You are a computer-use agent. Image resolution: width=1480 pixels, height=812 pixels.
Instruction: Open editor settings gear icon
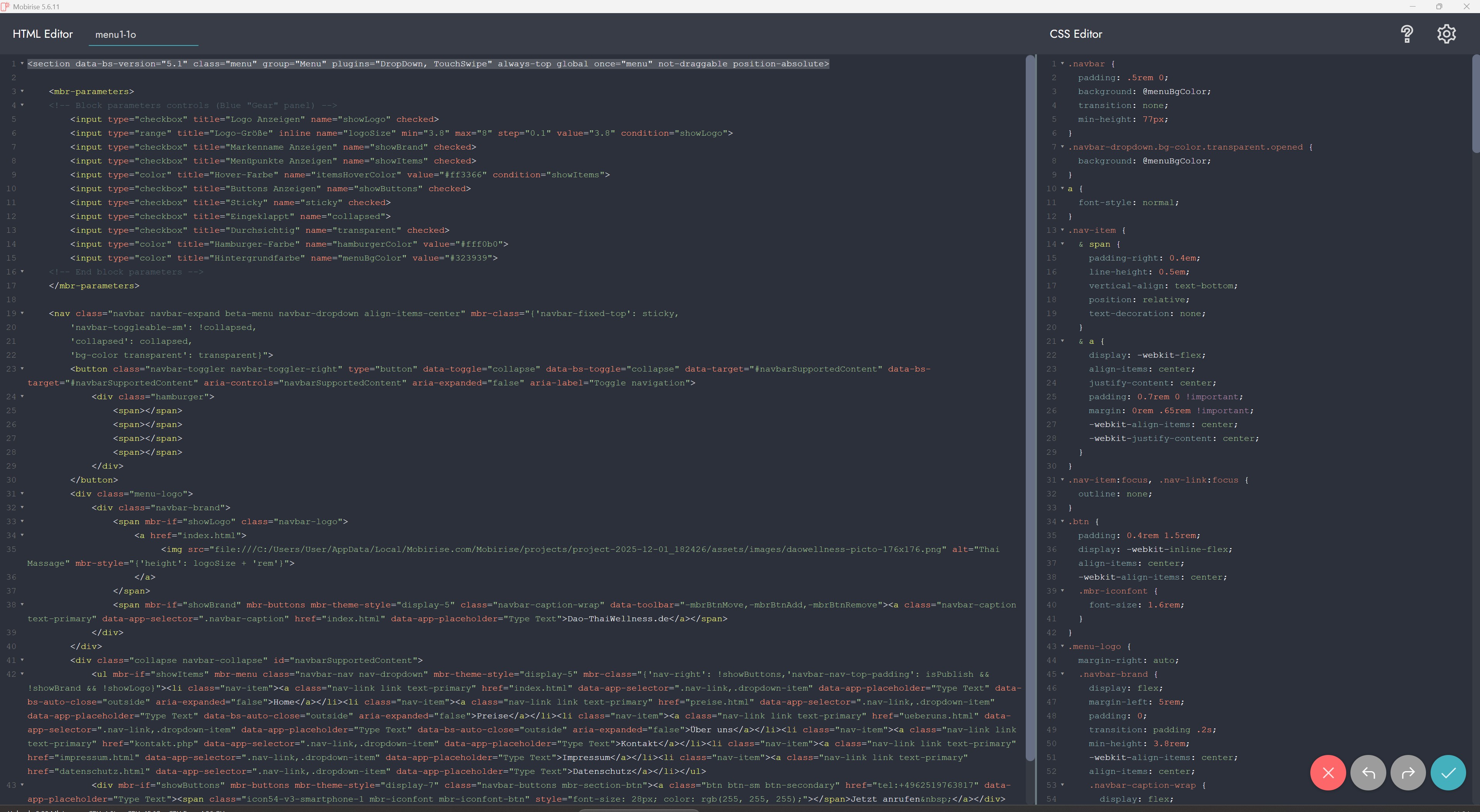(1446, 34)
